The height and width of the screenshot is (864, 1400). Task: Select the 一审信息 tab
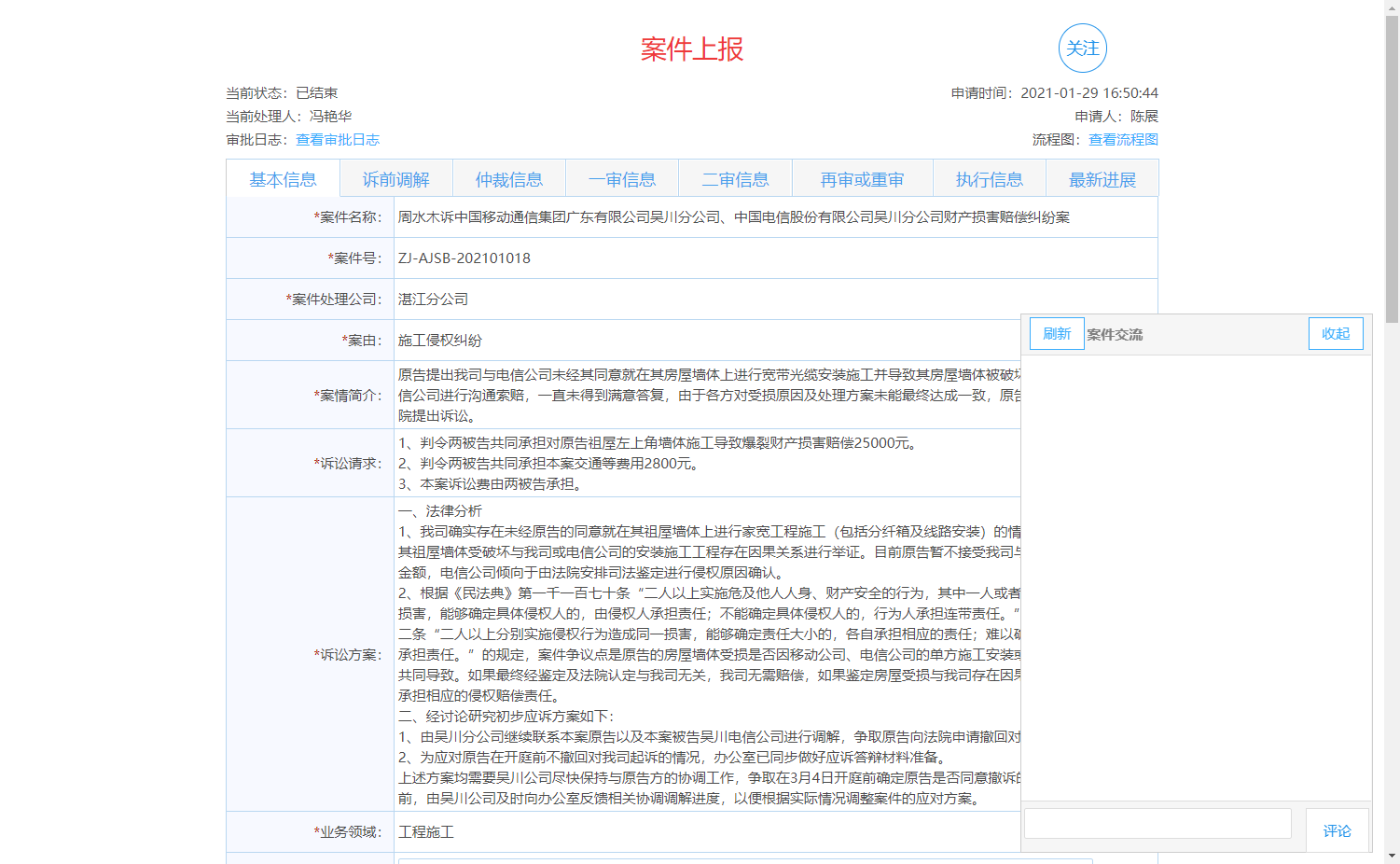622,179
